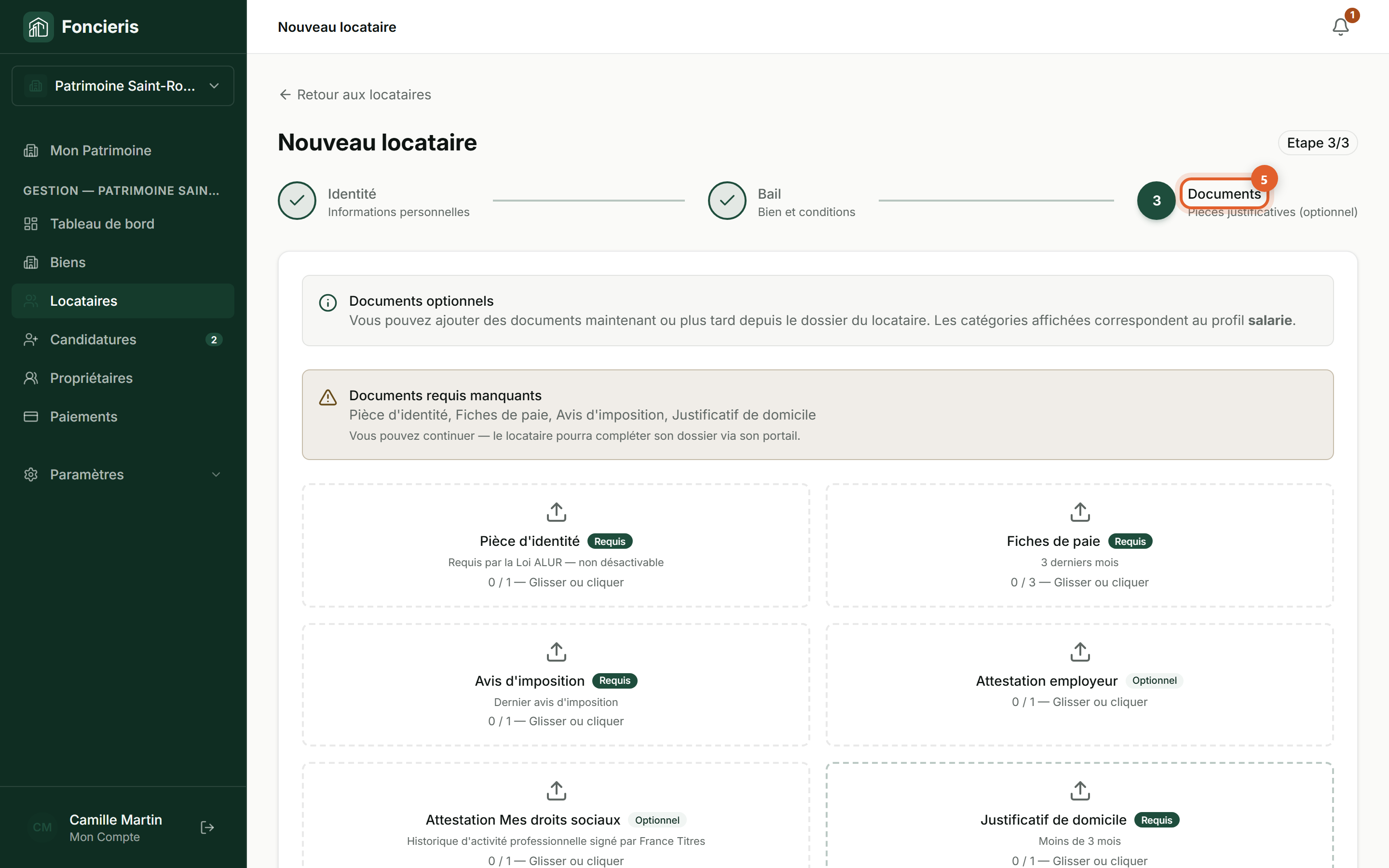Viewport: 1389px width, 868px height.
Task: Click the info icon in Documents optionnels notice
Action: point(328,302)
